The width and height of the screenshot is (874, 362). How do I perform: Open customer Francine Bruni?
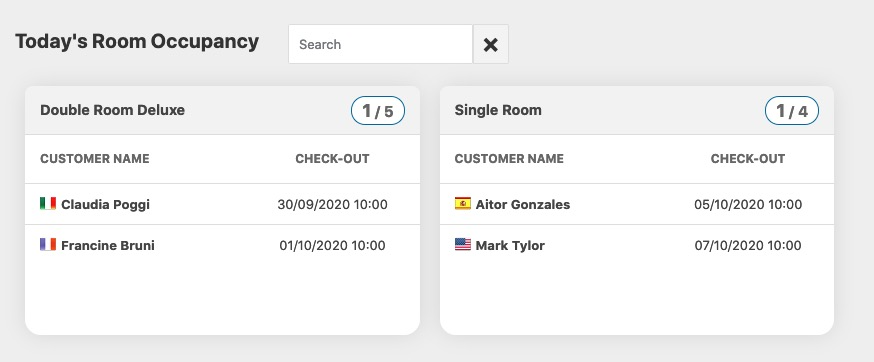108,245
